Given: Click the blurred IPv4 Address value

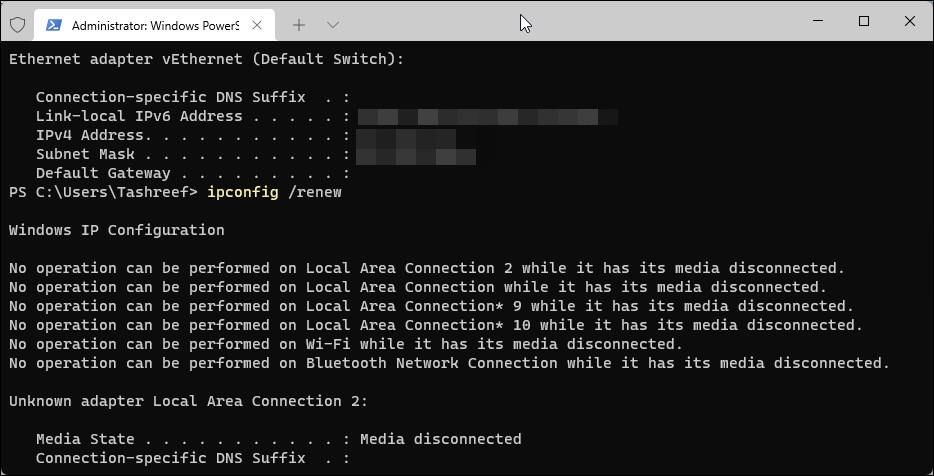Looking at the screenshot, I should (406, 136).
